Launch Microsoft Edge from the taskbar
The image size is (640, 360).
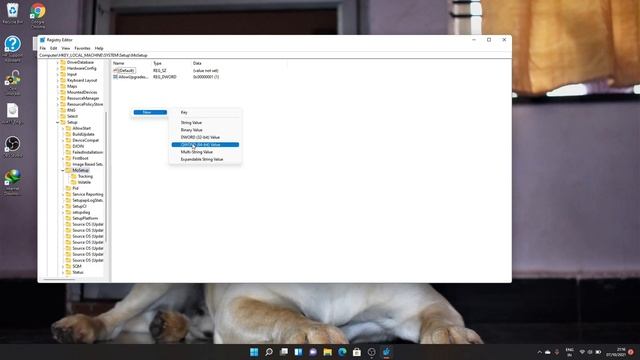pos(342,352)
